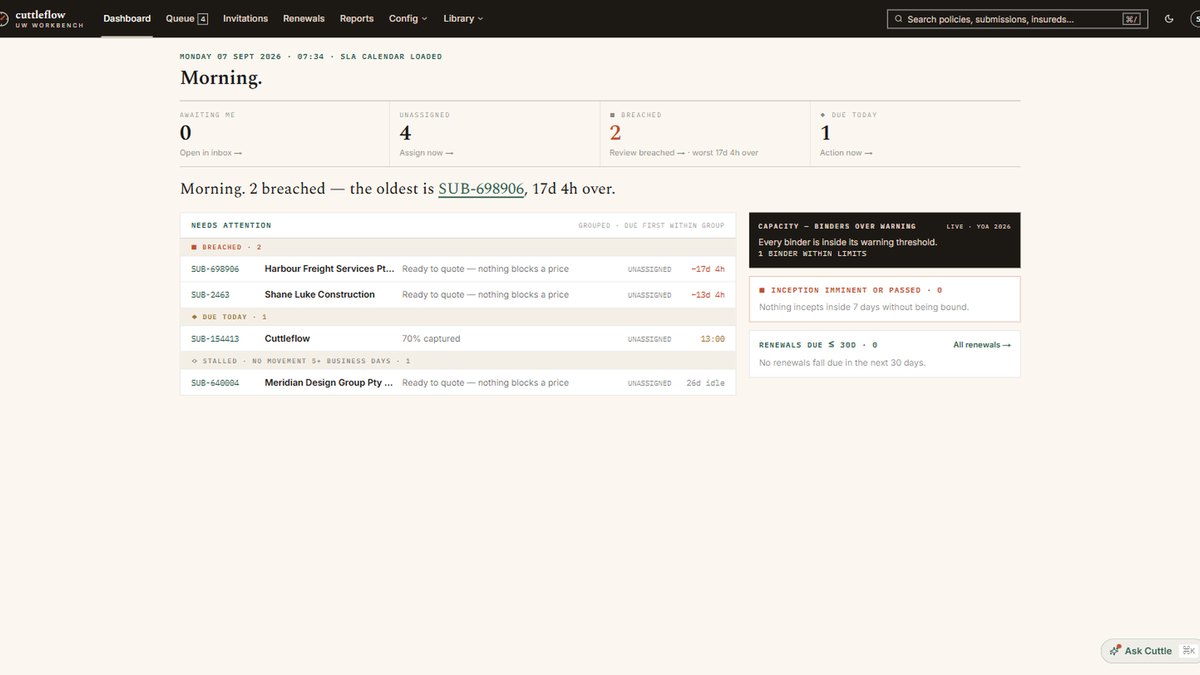1200x675 pixels.
Task: Follow the 'Review breached' link
Action: pos(648,153)
